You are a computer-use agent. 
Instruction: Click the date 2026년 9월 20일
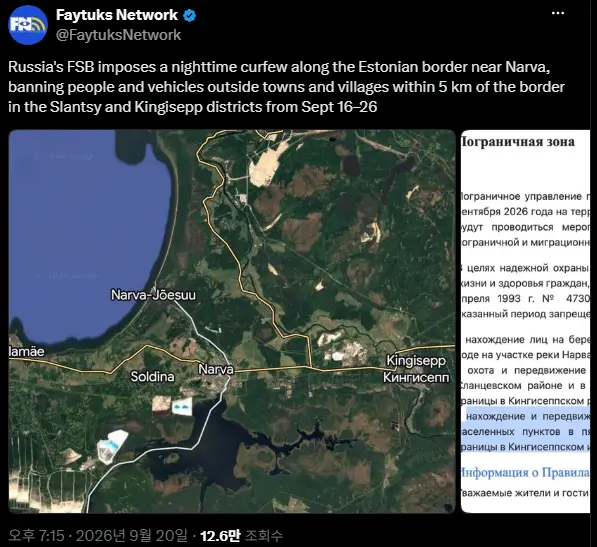pyautogui.click(x=131, y=536)
